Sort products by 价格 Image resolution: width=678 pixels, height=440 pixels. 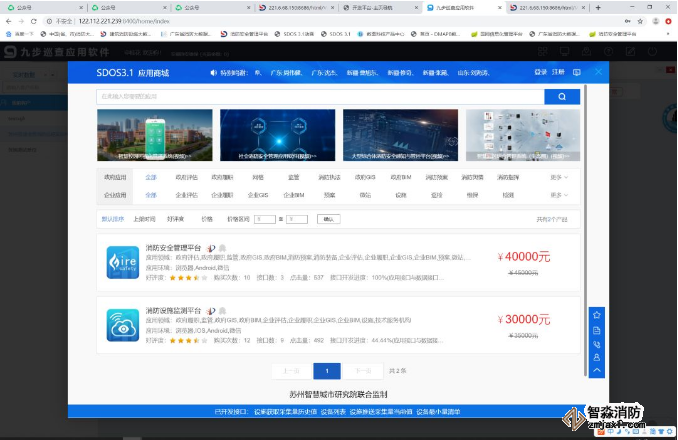pos(207,218)
